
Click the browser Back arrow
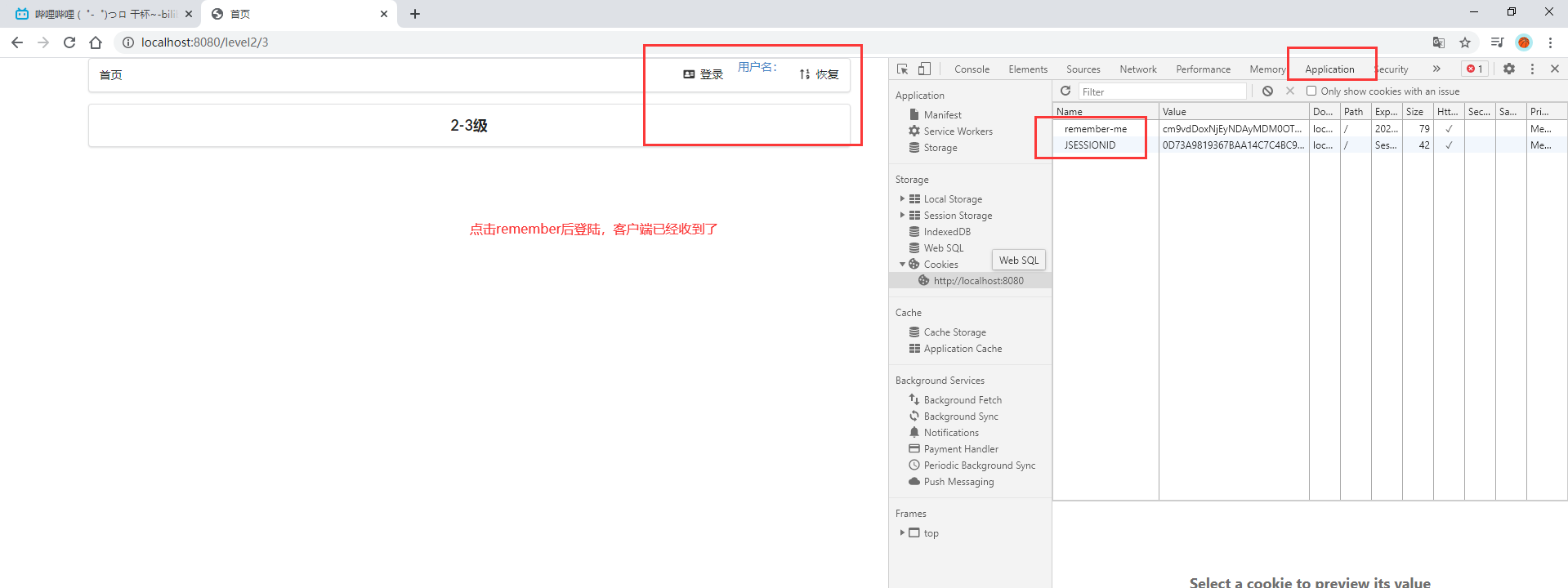pos(17,42)
